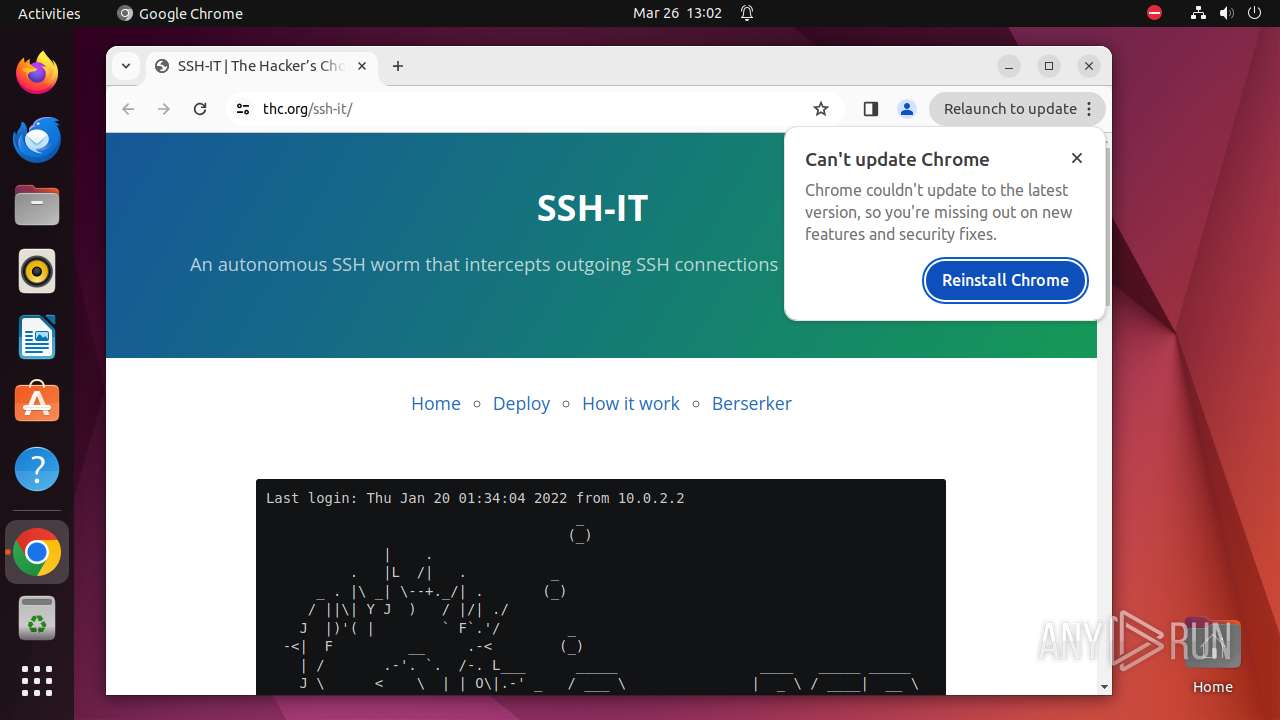Viewport: 1280px width, 720px height.
Task: Open new tab with plus button
Action: pos(398,66)
